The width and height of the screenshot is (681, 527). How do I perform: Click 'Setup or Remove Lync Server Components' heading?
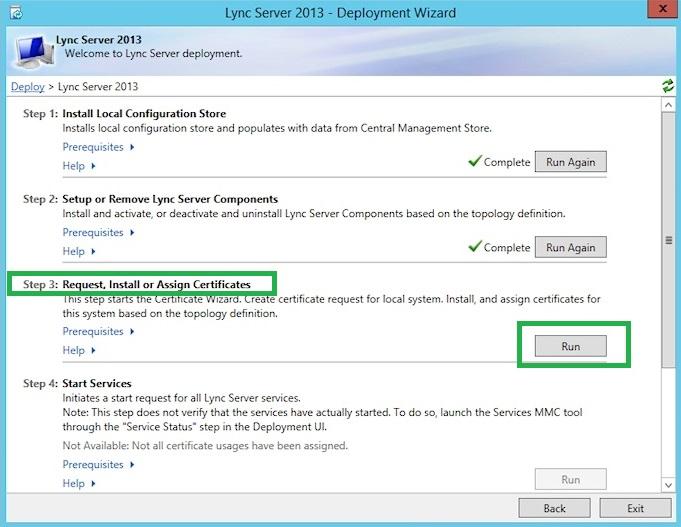170,199
